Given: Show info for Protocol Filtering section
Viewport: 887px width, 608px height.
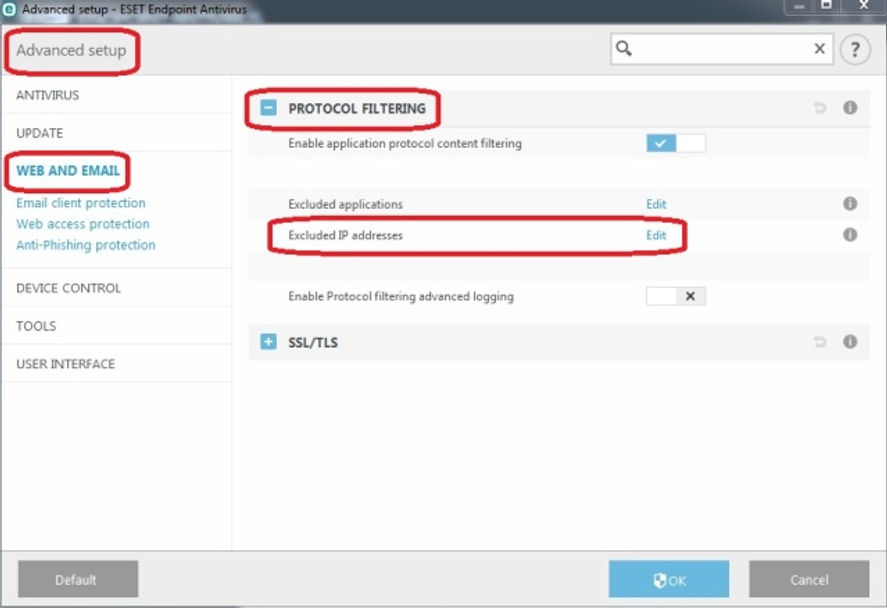Looking at the screenshot, I should (x=850, y=107).
